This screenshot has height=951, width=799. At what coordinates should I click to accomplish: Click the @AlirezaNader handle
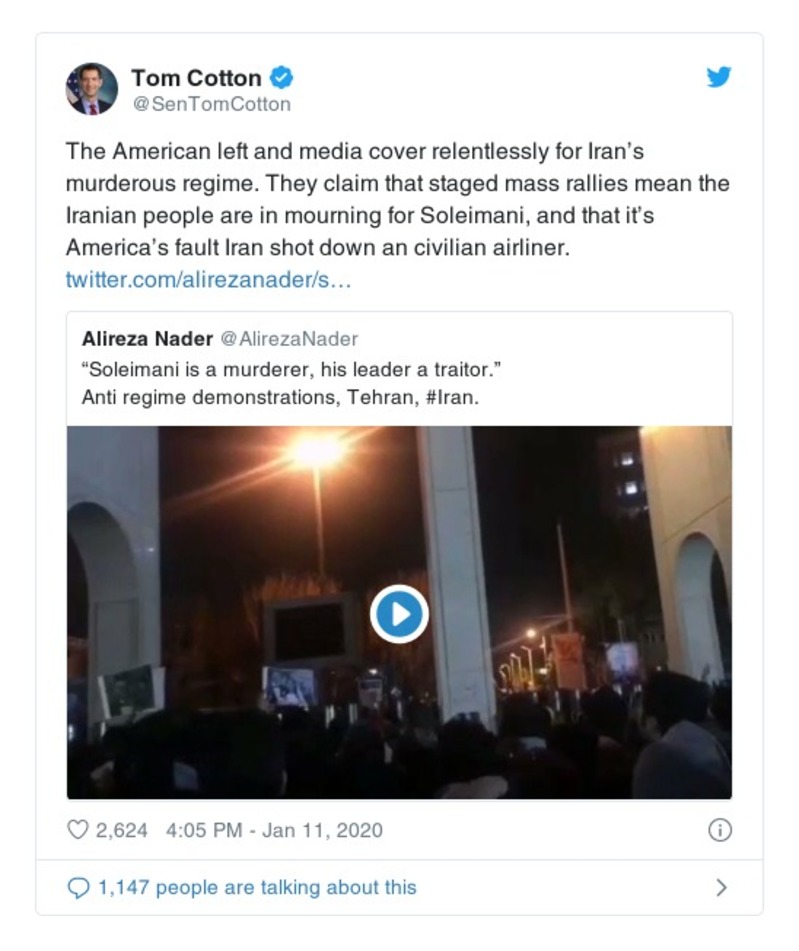coord(289,339)
